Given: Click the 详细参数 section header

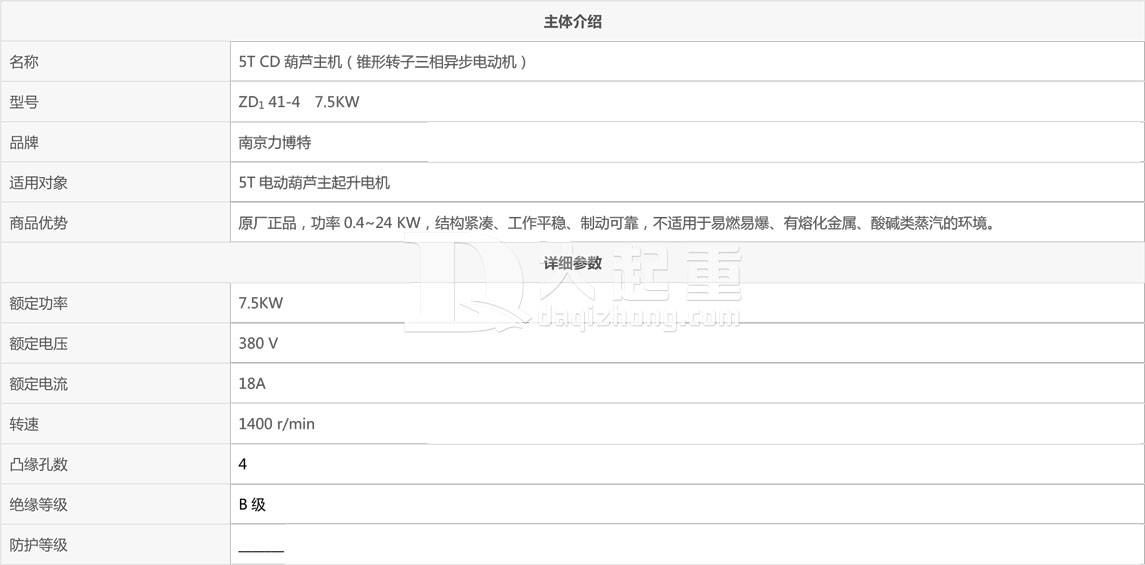Looking at the screenshot, I should tap(572, 263).
